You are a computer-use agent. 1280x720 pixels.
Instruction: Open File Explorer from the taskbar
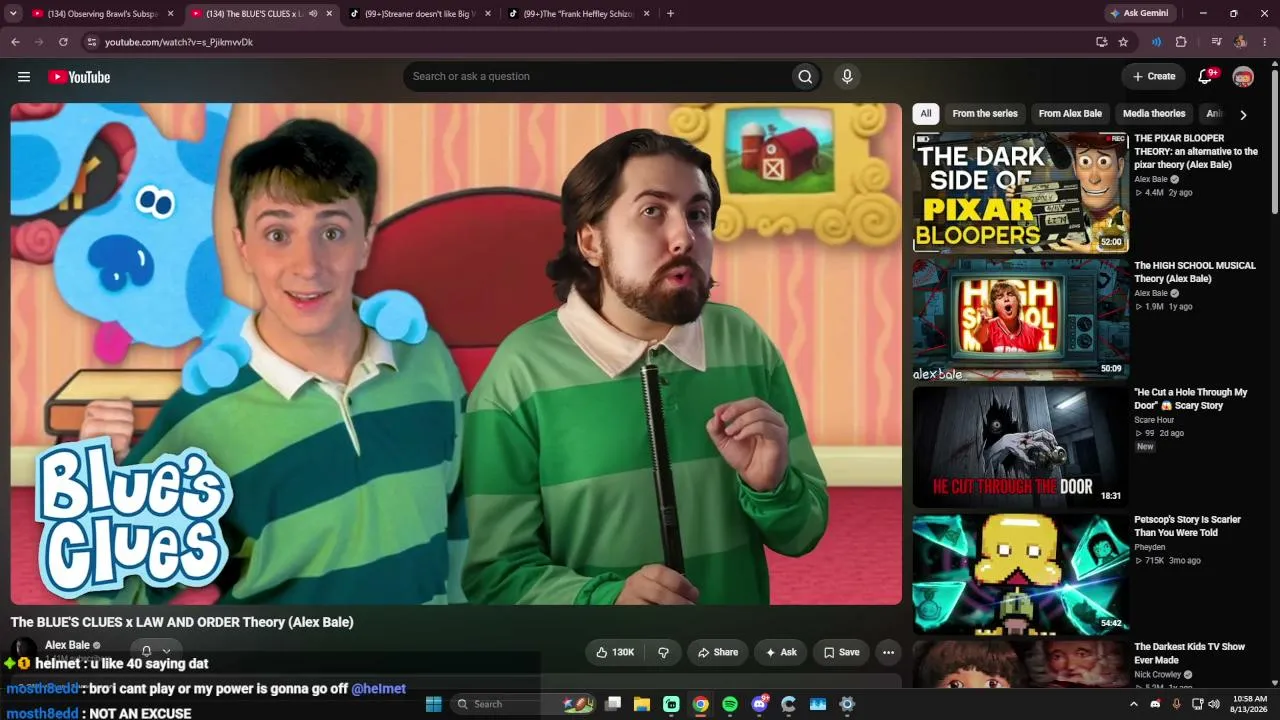tap(642, 704)
